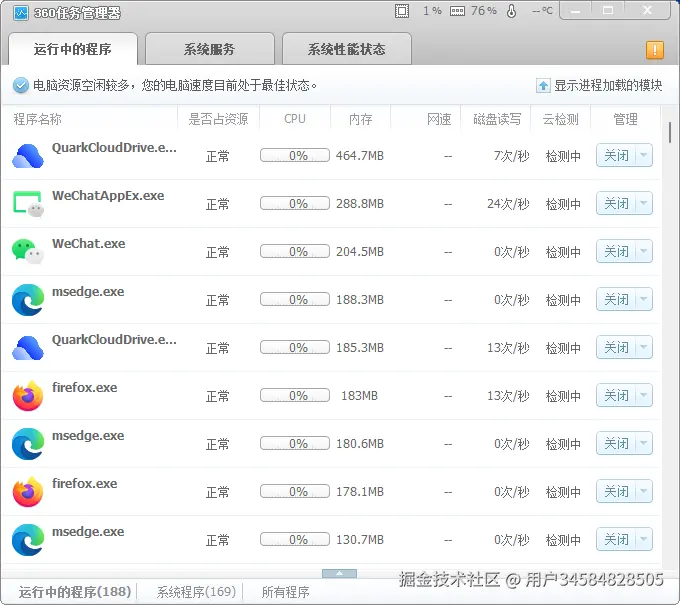Close the 130.7MB msedge.exe process
The height and width of the screenshot is (605, 680).
tap(616, 540)
